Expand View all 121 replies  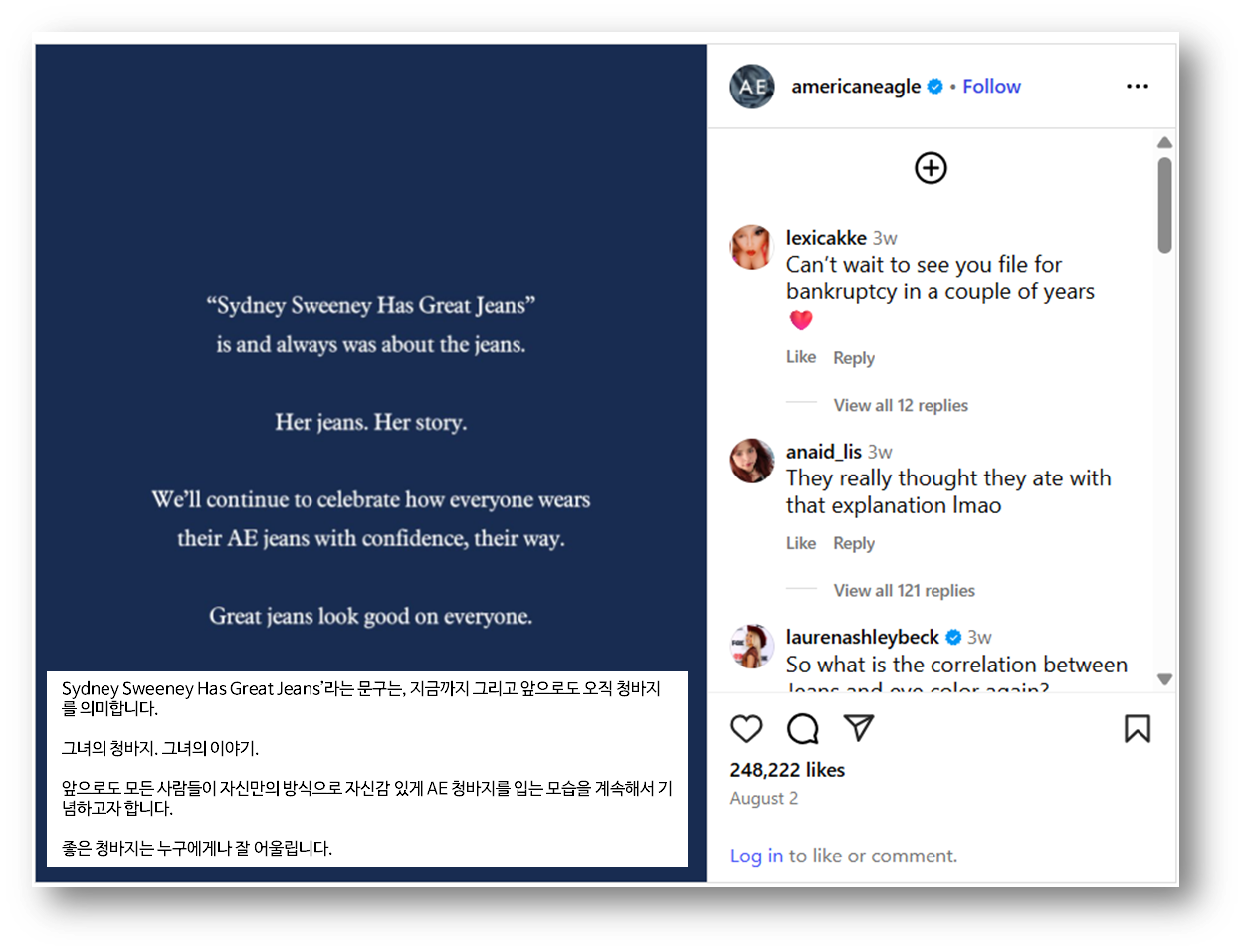904,590
